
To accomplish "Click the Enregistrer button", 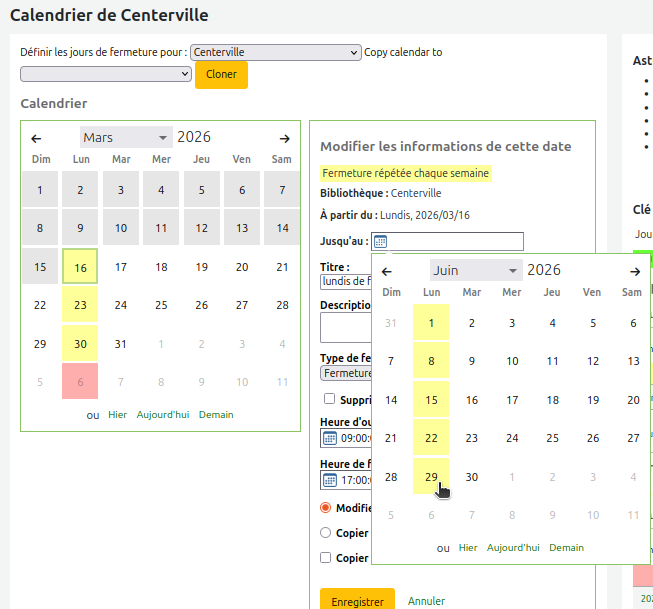I will tap(357, 600).
